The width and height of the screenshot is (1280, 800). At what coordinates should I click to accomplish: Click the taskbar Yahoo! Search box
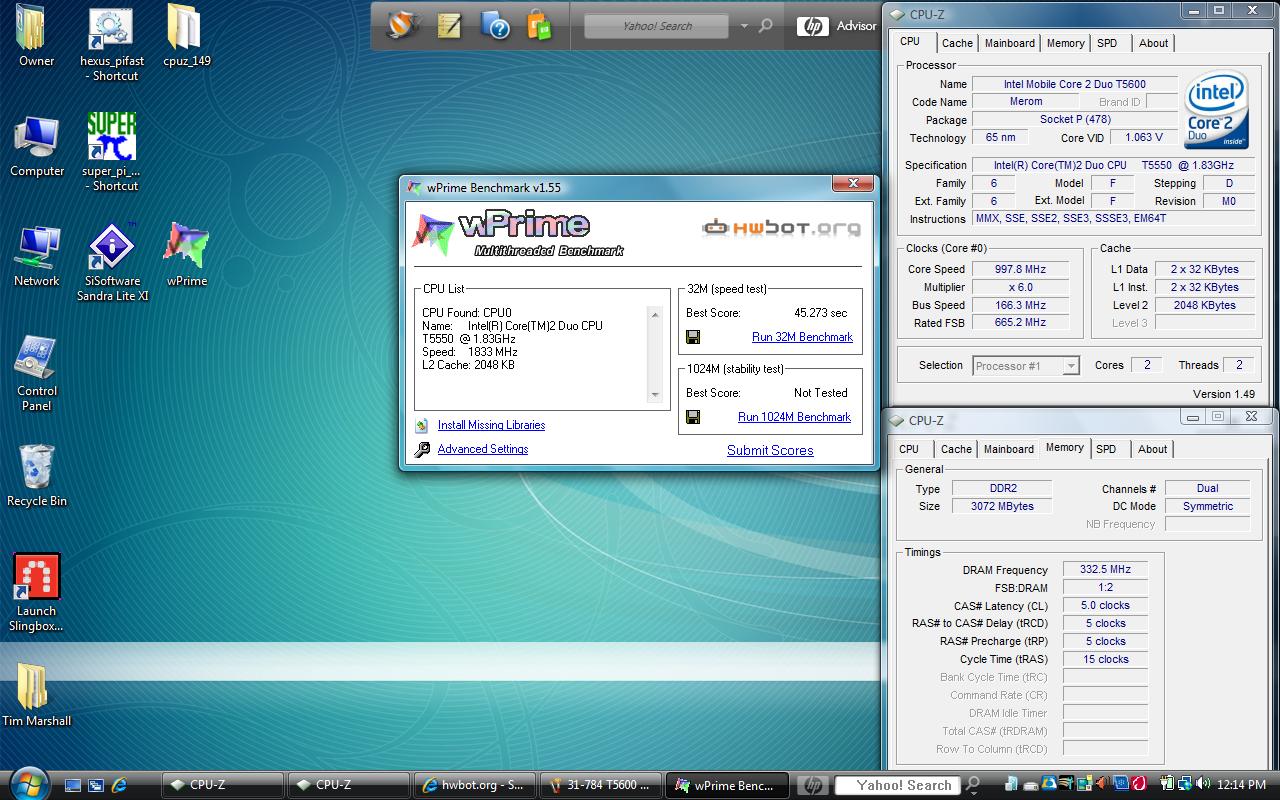point(897,785)
